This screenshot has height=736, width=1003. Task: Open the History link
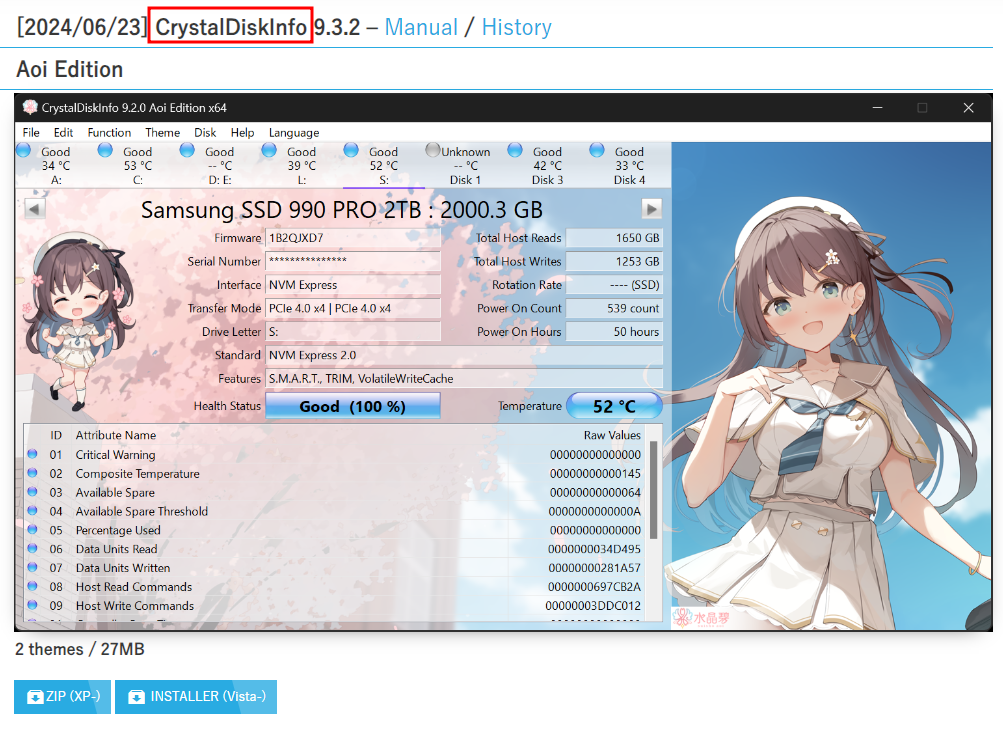tap(516, 27)
